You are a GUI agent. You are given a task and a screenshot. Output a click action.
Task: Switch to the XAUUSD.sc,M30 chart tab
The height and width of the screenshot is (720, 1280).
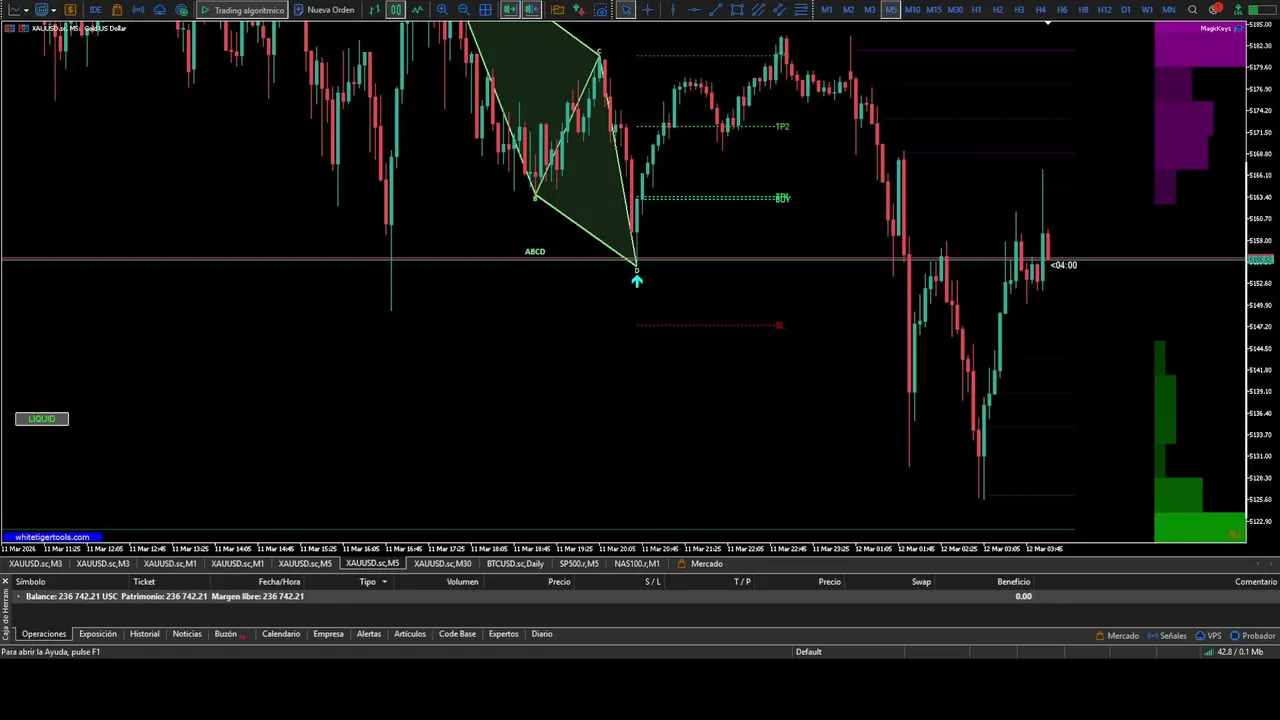[x=442, y=564]
